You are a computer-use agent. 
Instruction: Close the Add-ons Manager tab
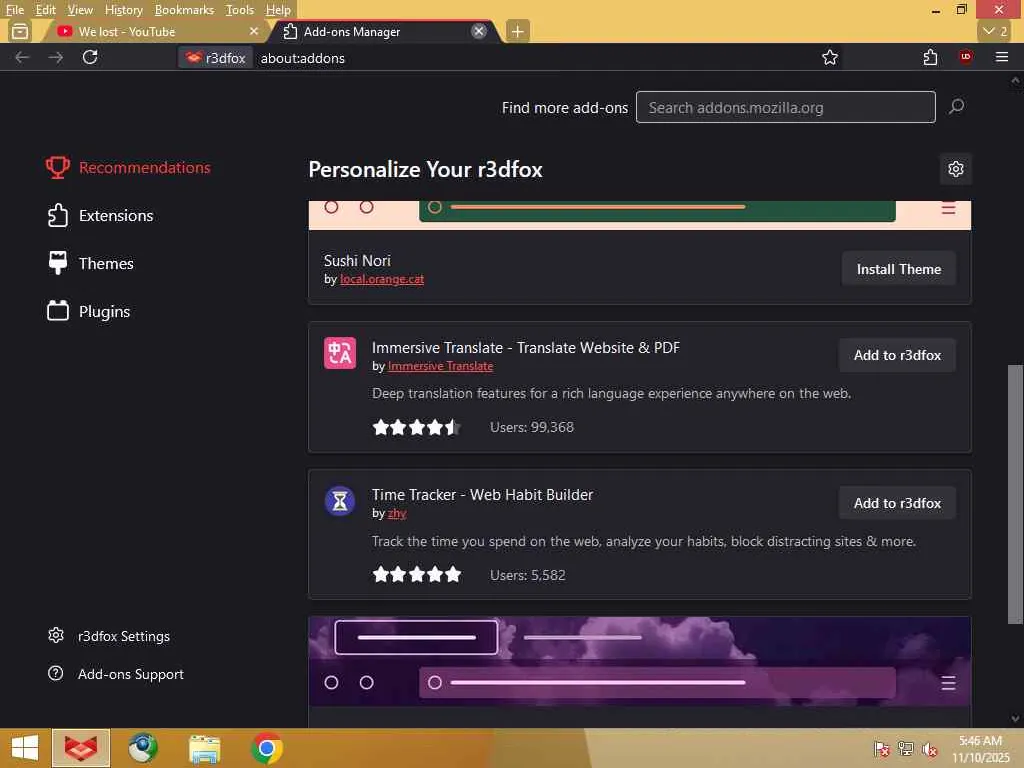point(479,31)
